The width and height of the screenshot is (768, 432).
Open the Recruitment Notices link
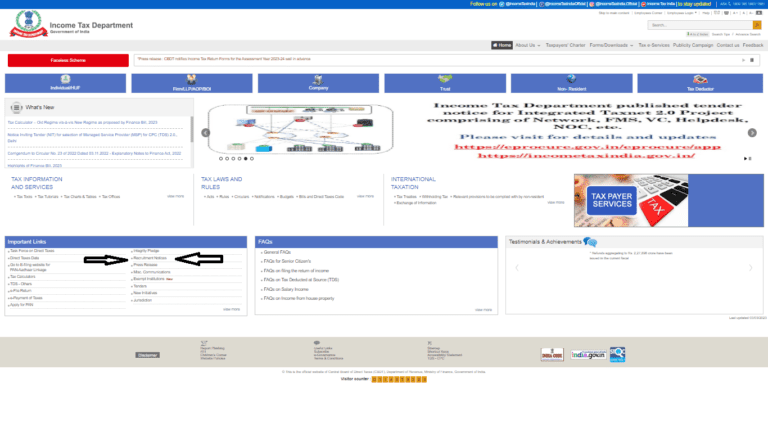pos(150,258)
